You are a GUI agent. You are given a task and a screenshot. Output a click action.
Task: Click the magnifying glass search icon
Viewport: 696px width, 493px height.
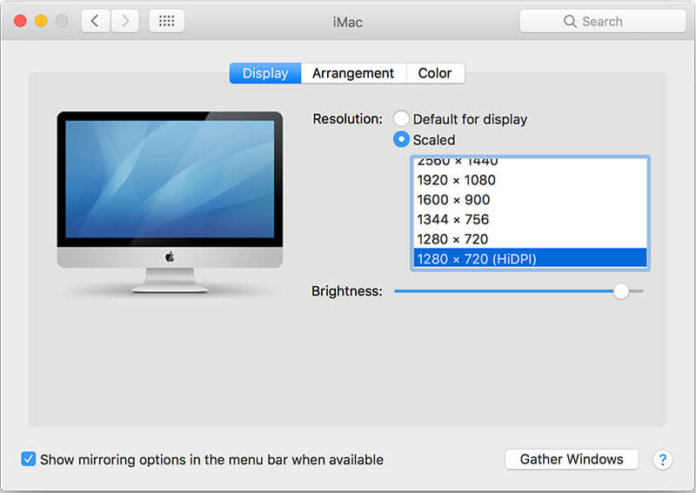coord(570,21)
